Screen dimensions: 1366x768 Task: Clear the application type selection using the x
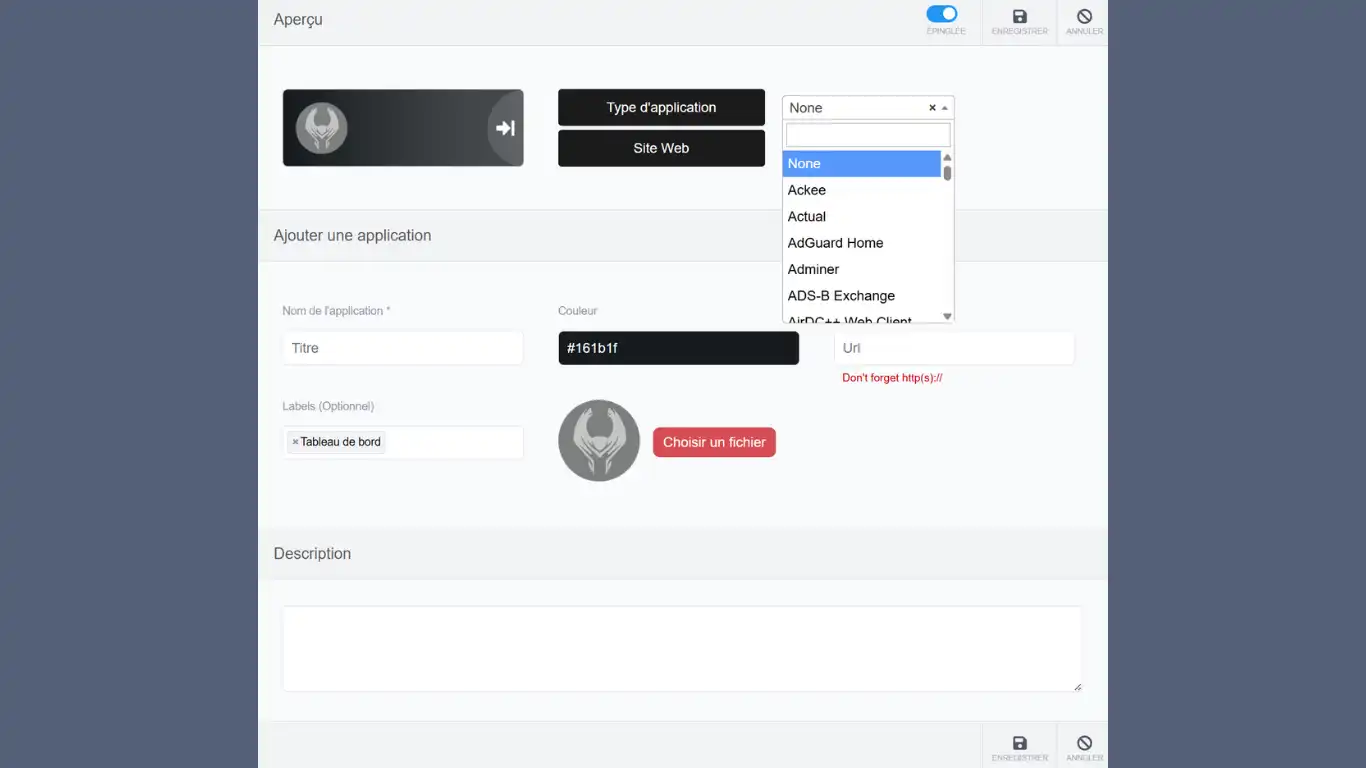point(931,107)
